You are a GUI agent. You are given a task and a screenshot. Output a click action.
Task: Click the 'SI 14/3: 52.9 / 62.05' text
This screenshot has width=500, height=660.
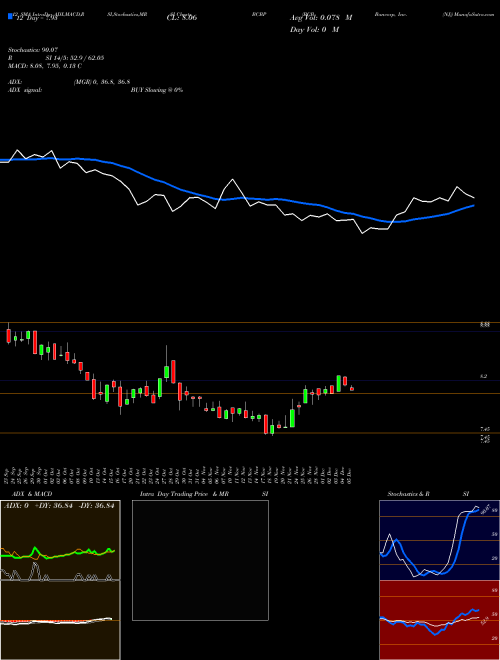[x=75, y=58]
